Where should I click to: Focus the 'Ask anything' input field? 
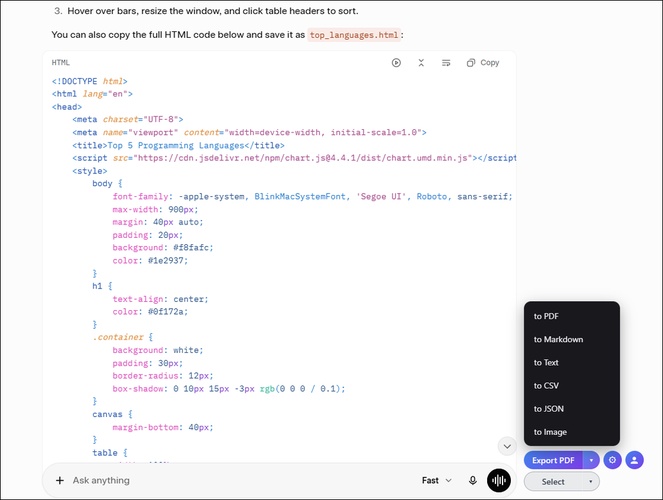coord(241,480)
